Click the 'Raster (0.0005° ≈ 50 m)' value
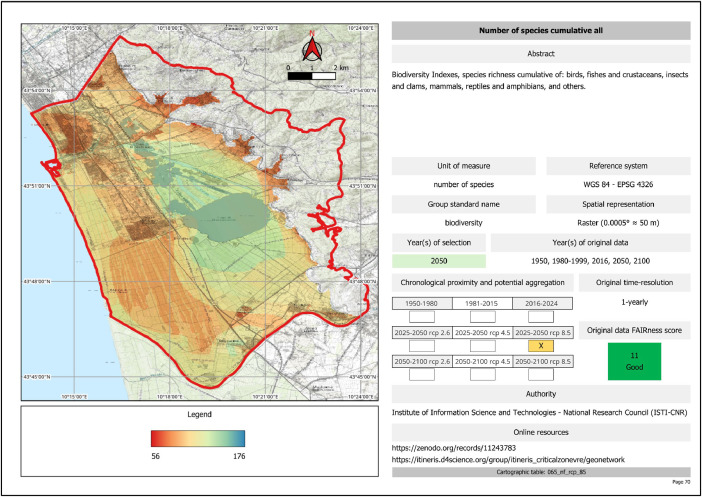702x497 pixels. point(618,223)
